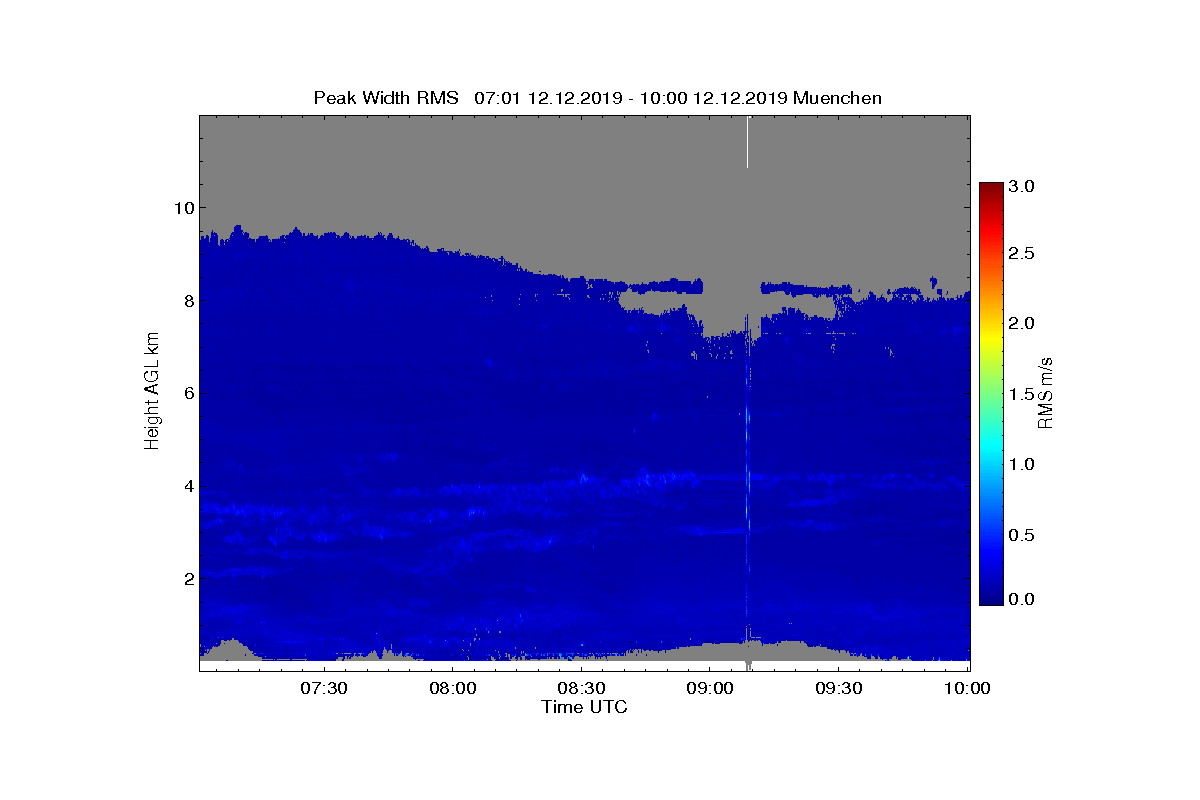Click the height tick label 6
This screenshot has height=800, width=1200.
(187, 393)
